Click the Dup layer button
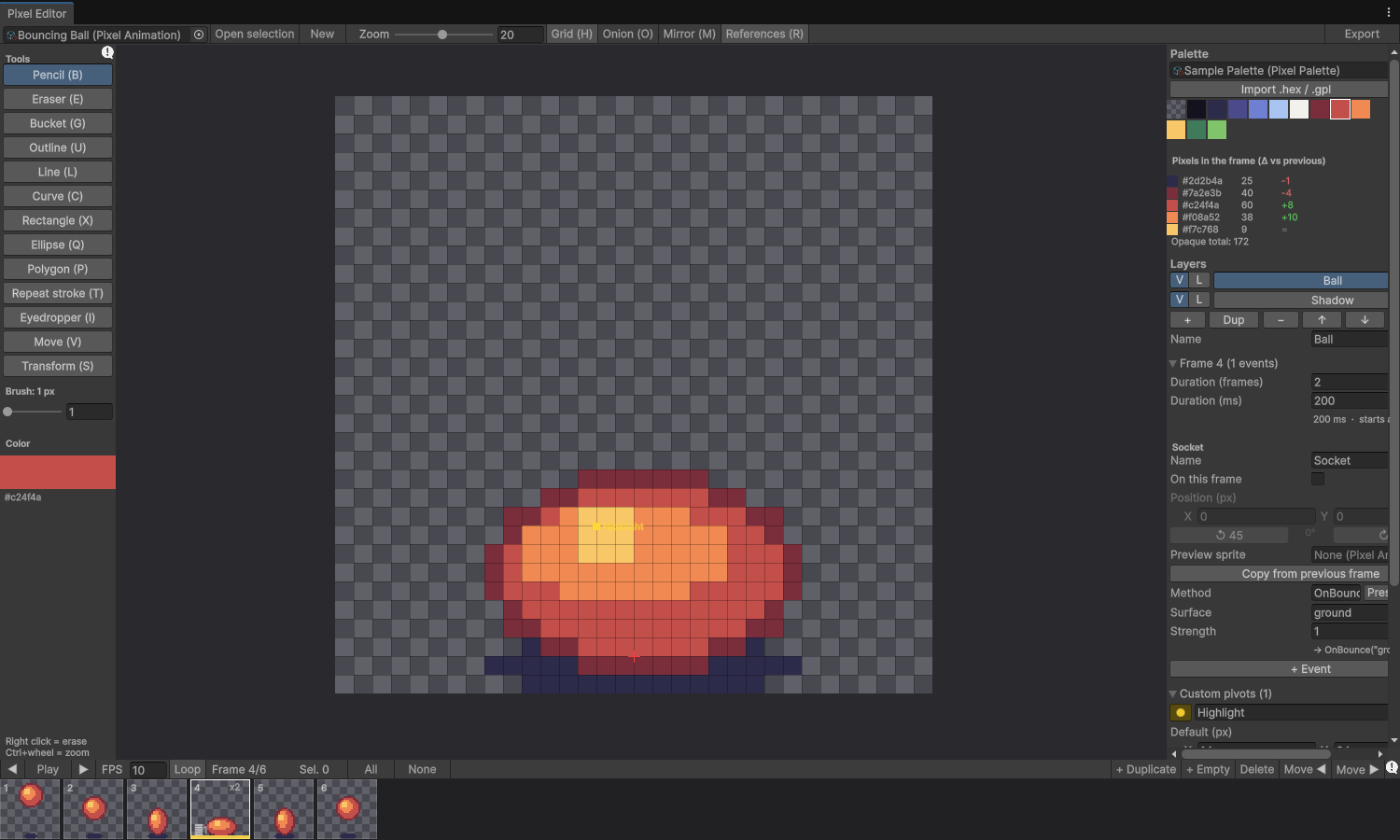 (1234, 320)
